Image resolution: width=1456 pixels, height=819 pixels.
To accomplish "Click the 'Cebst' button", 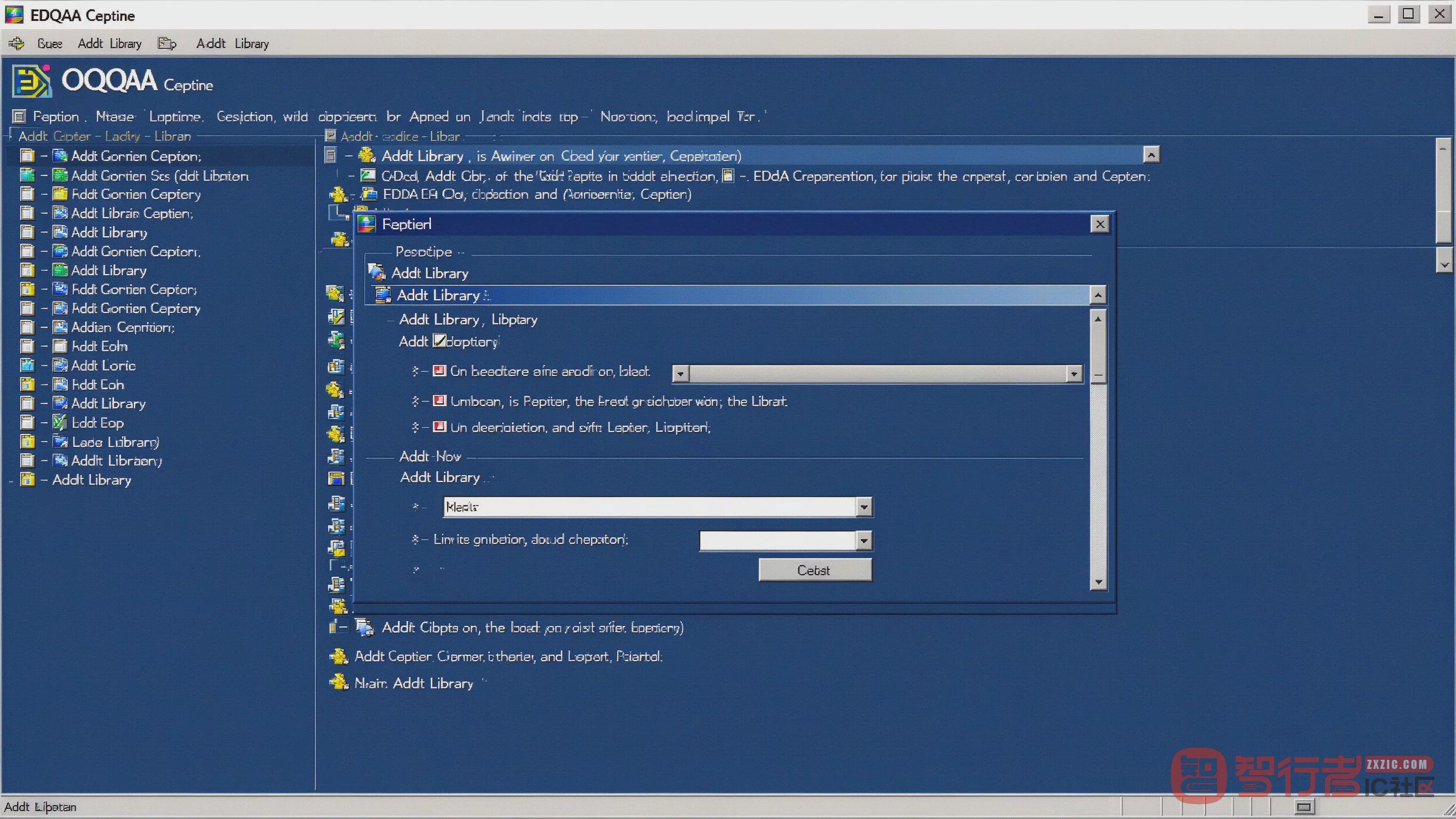I will pyautogui.click(x=815, y=570).
